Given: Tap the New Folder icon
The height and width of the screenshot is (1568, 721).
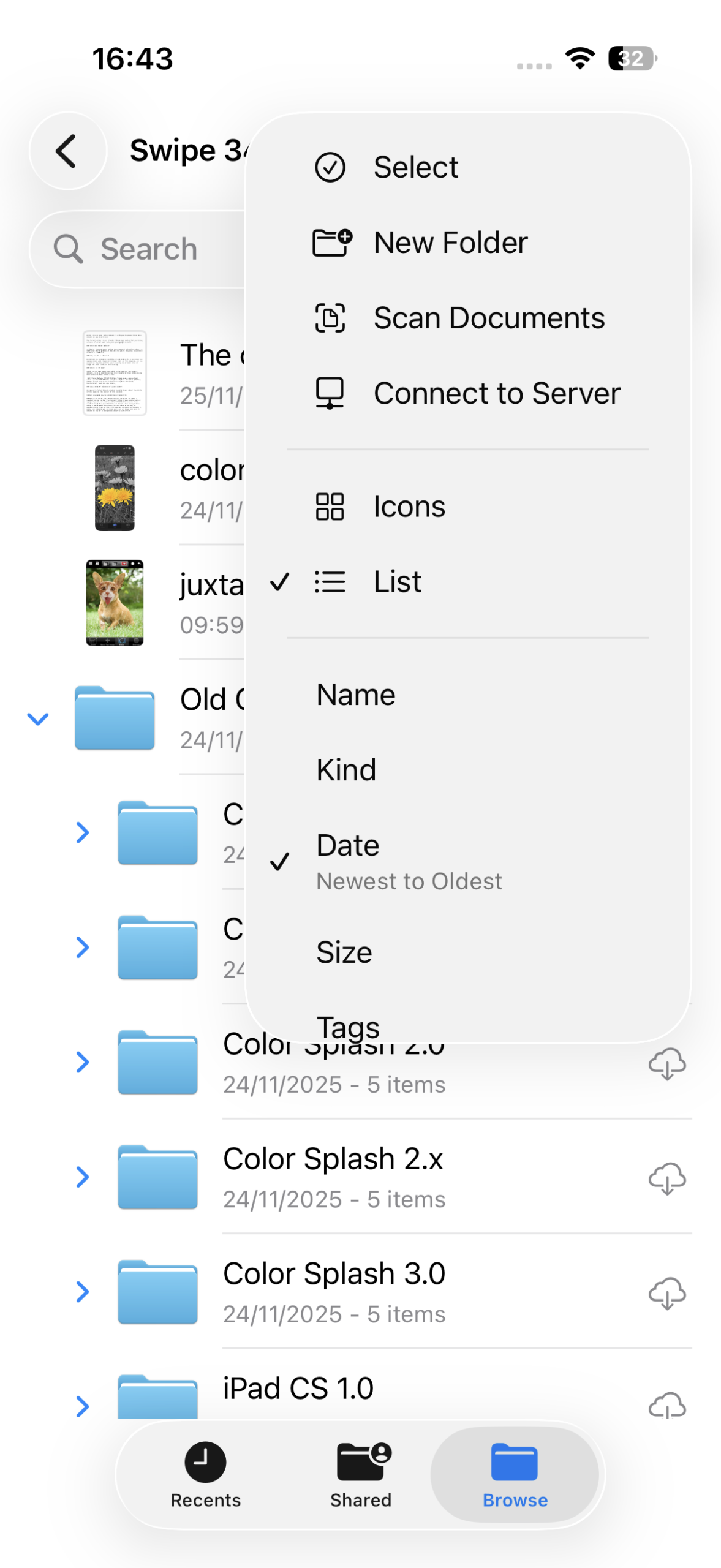Looking at the screenshot, I should point(331,243).
